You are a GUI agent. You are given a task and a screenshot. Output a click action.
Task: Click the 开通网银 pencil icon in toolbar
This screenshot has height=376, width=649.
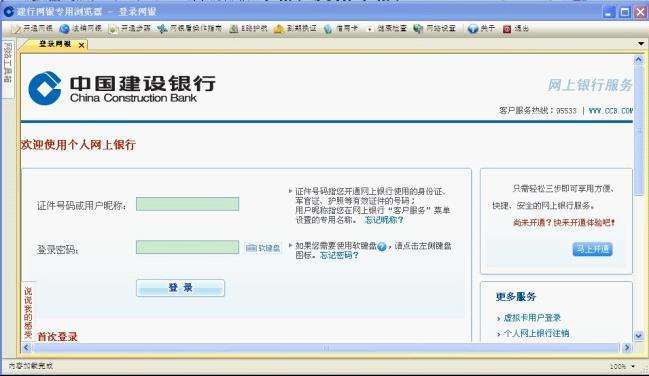pos(16,29)
